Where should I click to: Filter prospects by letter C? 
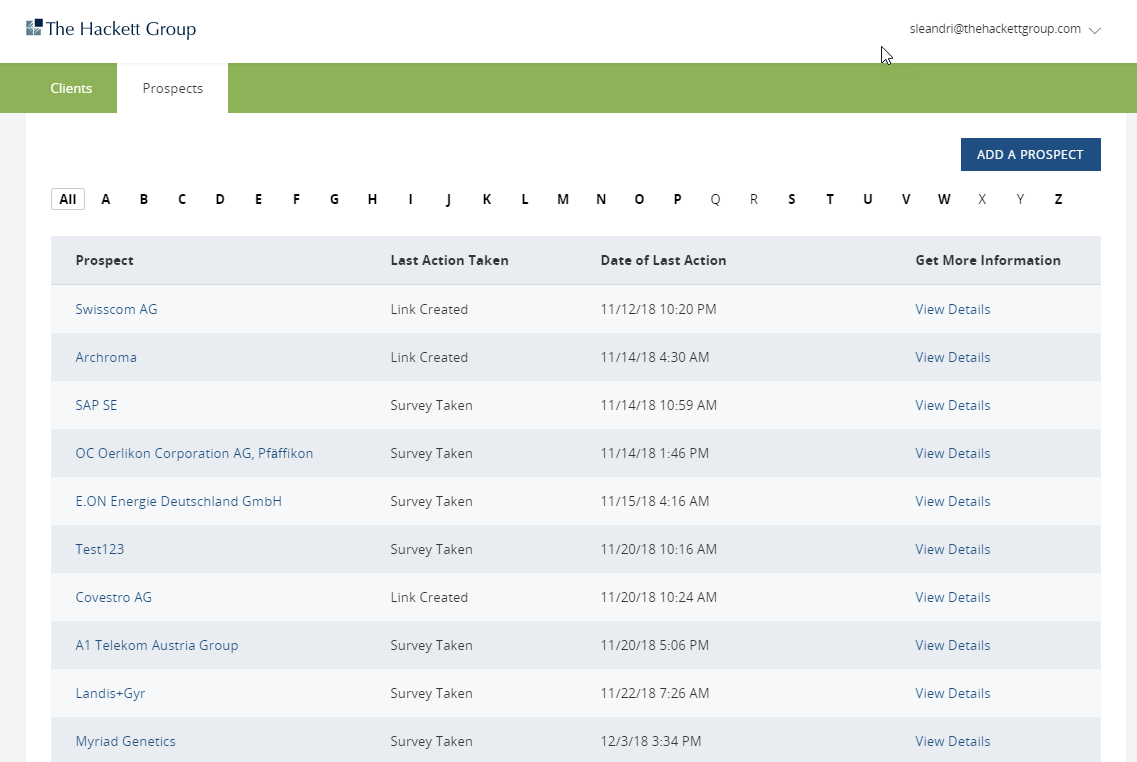coord(182,199)
